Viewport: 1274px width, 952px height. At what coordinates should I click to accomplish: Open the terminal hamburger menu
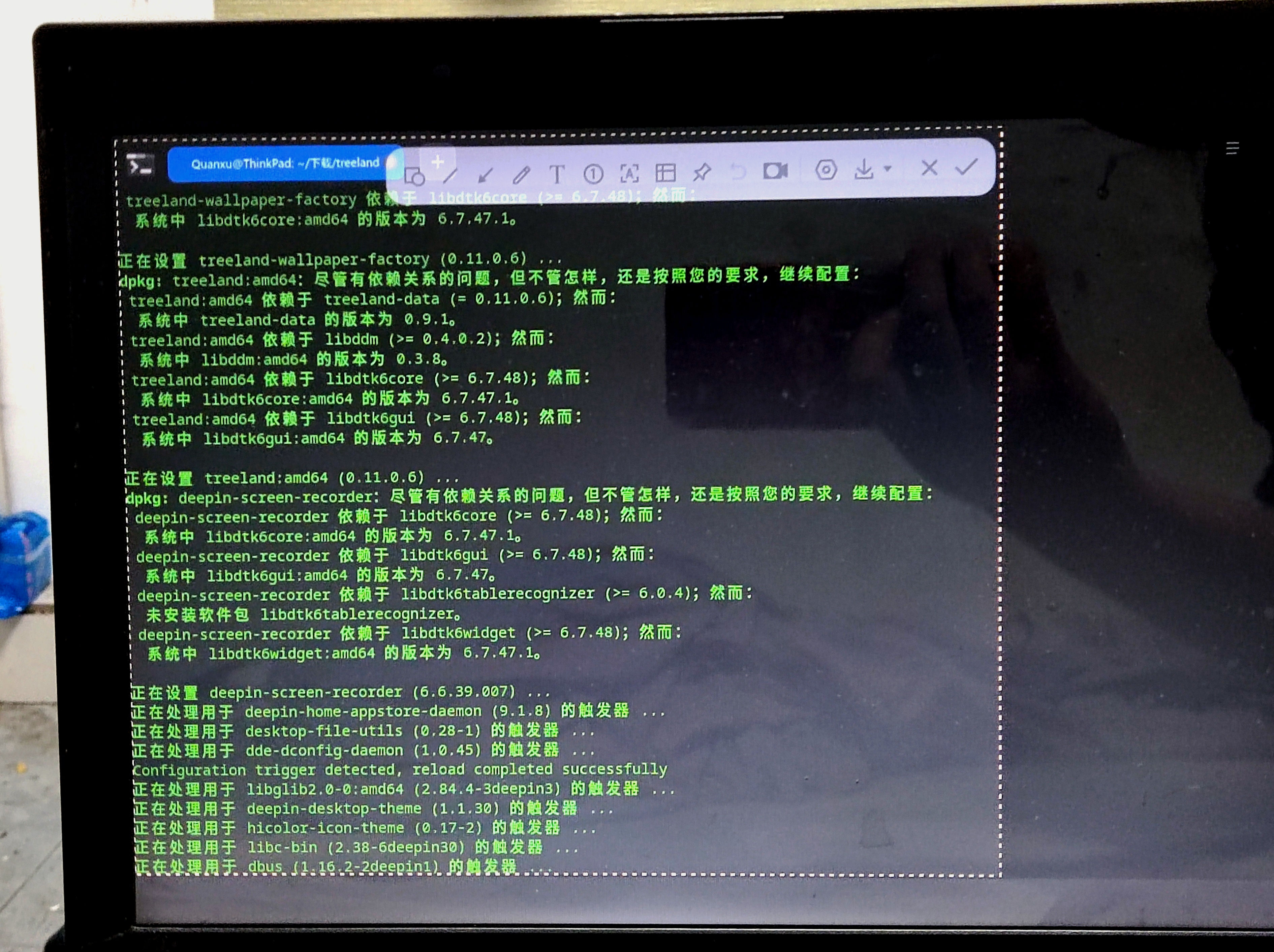tap(1232, 149)
